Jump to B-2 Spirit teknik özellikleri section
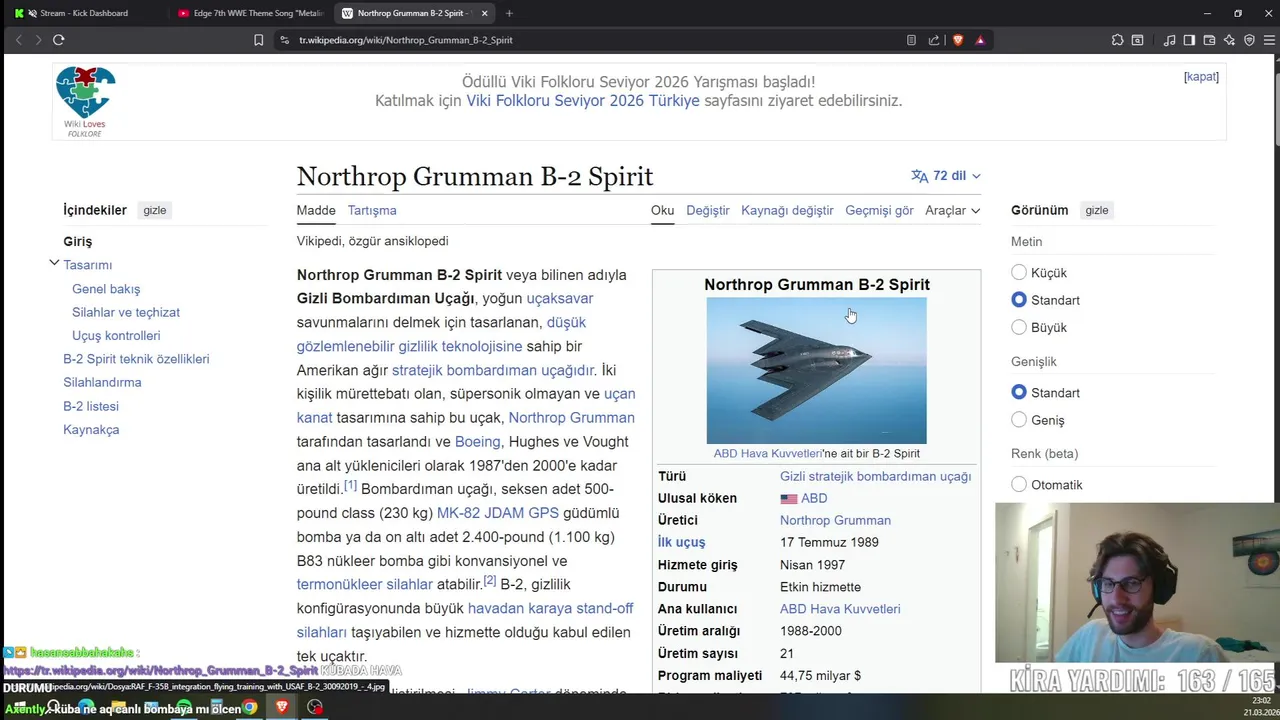 tap(136, 359)
